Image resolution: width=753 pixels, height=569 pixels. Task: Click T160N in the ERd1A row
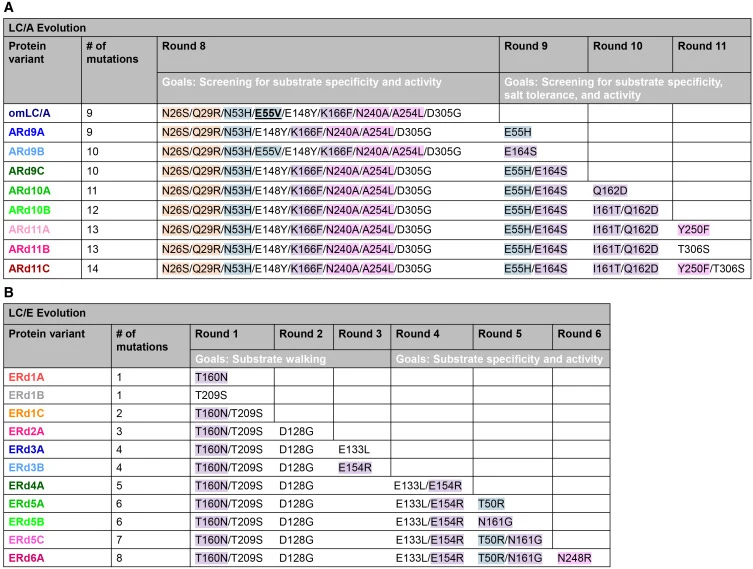(x=211, y=377)
